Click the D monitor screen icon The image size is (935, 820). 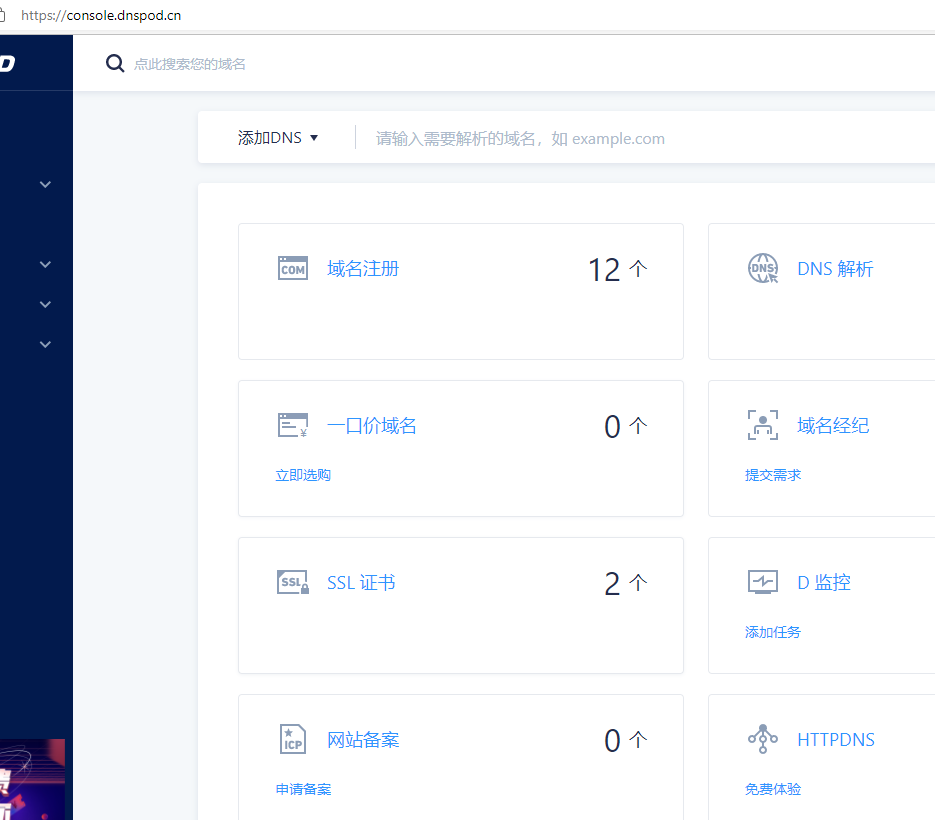(763, 582)
